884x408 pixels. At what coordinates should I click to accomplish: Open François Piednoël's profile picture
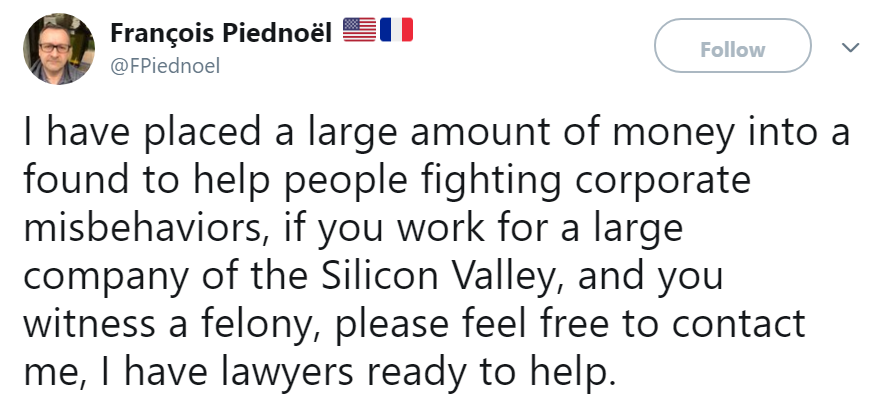(x=59, y=49)
